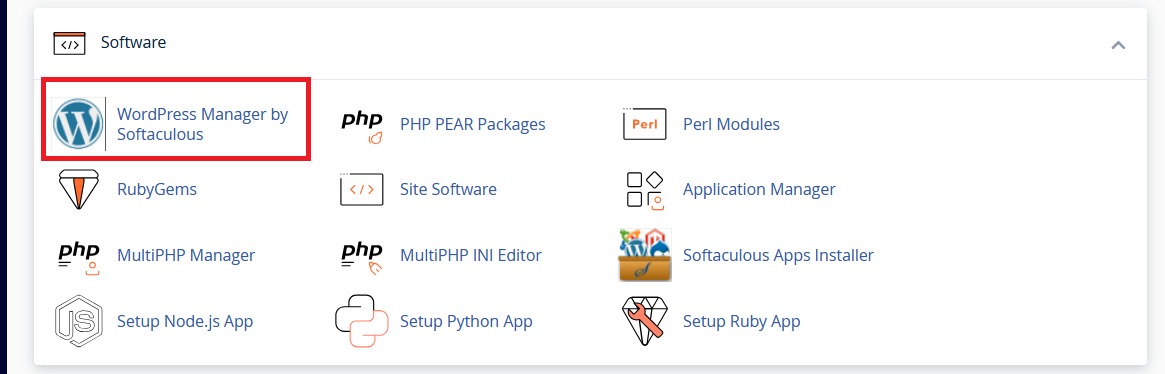The height and width of the screenshot is (374, 1165).
Task: Click the Ruby wrench gem icon
Action: pos(644,321)
